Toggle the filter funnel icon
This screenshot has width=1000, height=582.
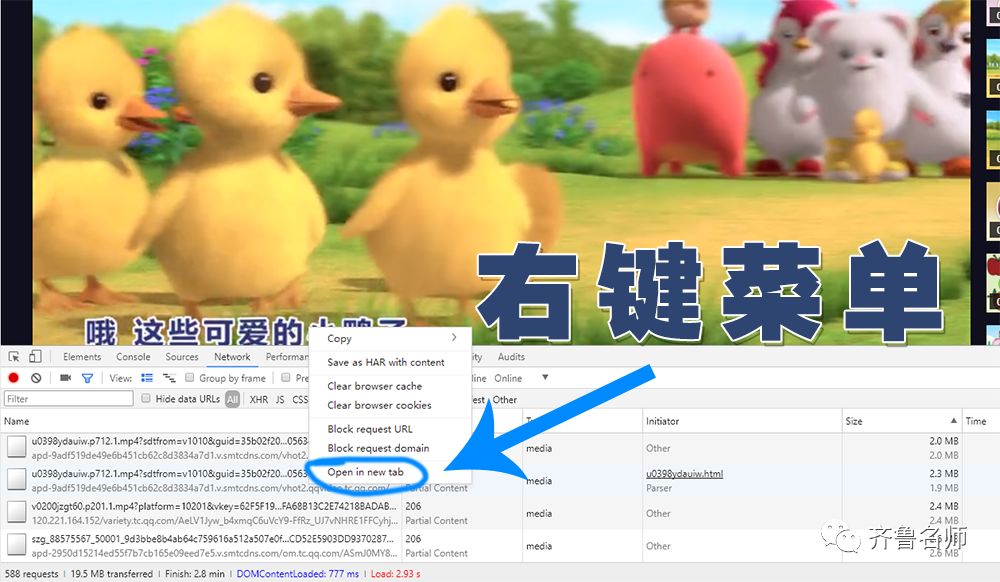(87, 378)
